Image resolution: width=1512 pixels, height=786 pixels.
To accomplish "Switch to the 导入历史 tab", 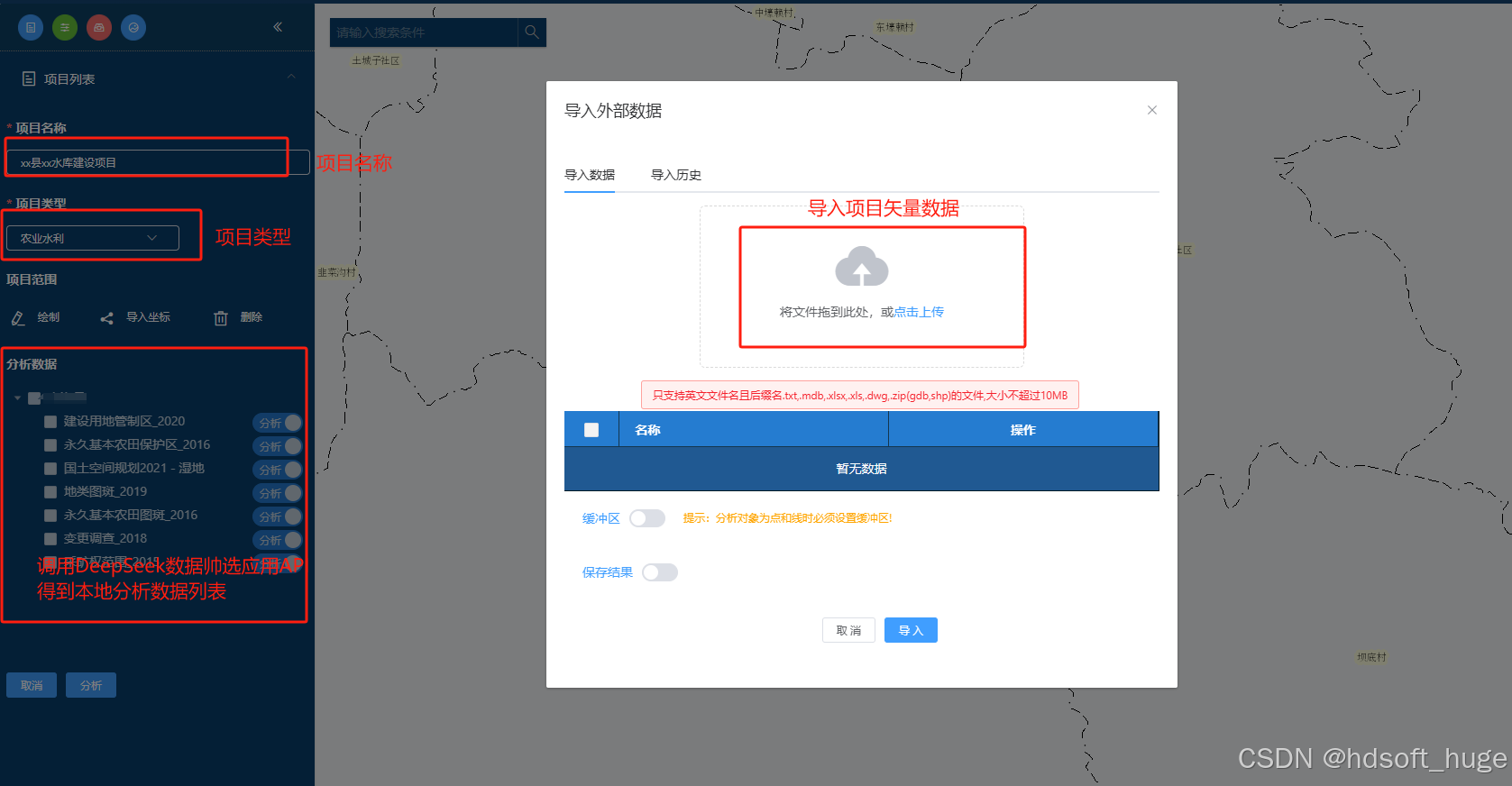I will pos(676,175).
